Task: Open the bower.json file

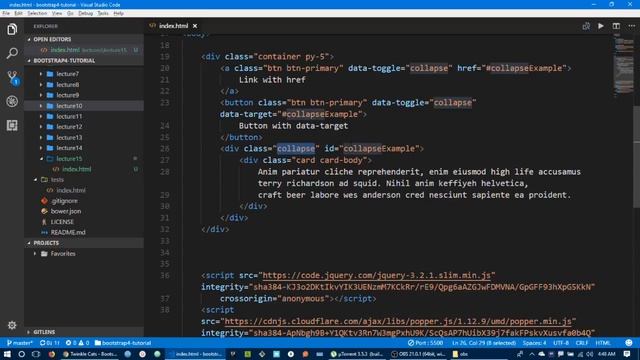Action: pyautogui.click(x=84, y=211)
